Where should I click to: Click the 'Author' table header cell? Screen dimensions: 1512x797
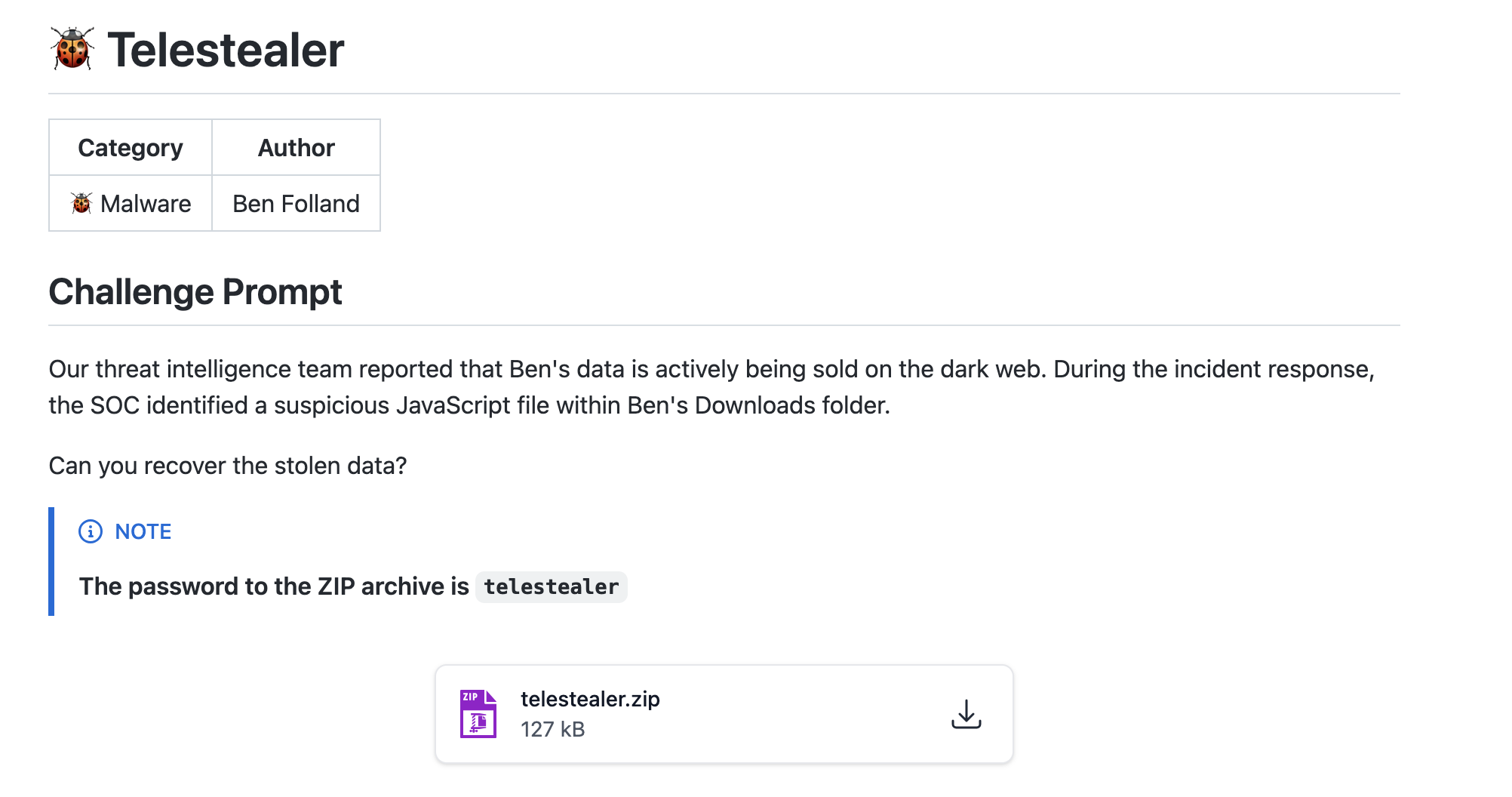(x=296, y=148)
